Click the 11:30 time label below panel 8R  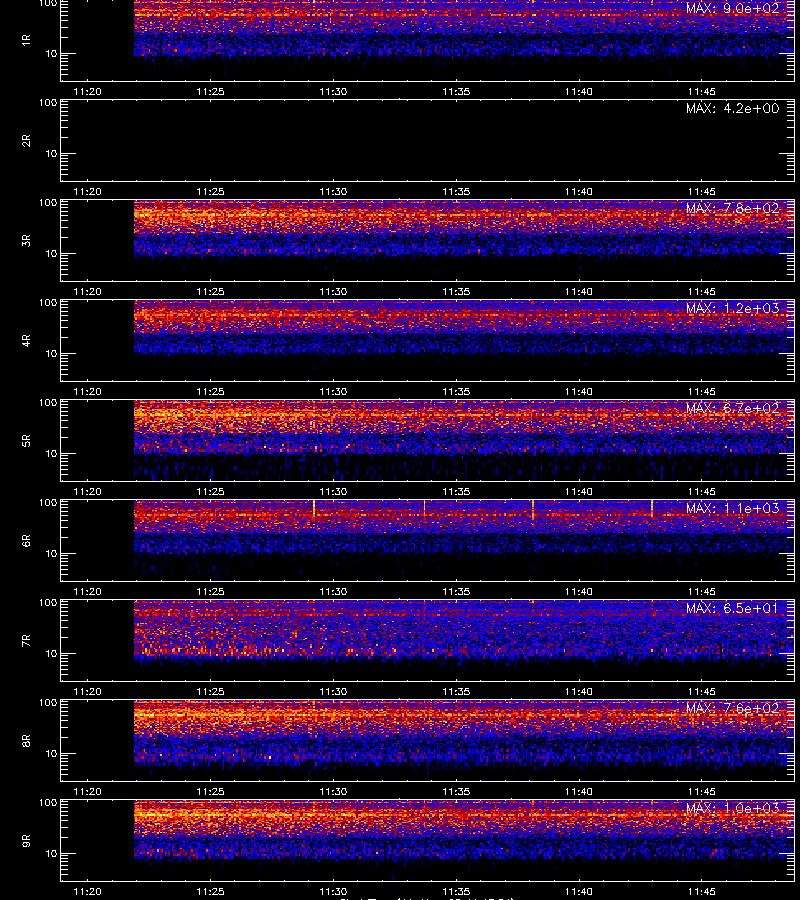point(333,792)
